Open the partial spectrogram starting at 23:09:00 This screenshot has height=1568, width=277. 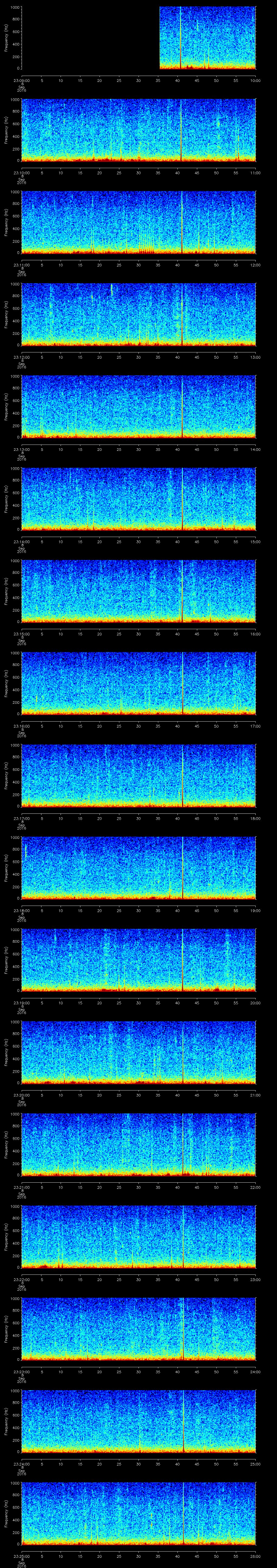207,38
